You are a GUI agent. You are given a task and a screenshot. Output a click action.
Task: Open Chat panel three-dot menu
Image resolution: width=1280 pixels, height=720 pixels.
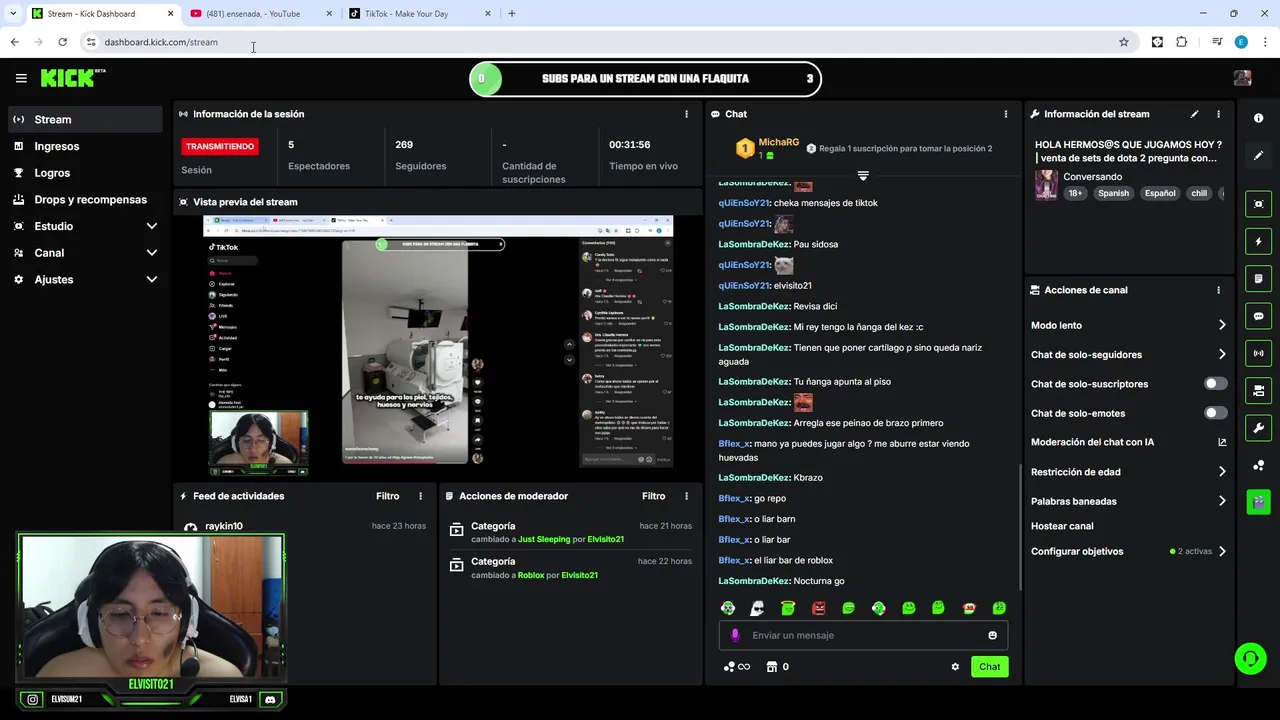point(1005,114)
